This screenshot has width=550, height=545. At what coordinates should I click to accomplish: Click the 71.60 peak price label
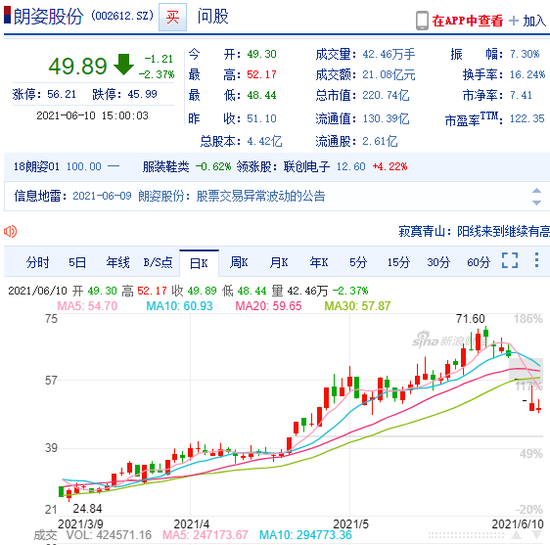coord(470,319)
